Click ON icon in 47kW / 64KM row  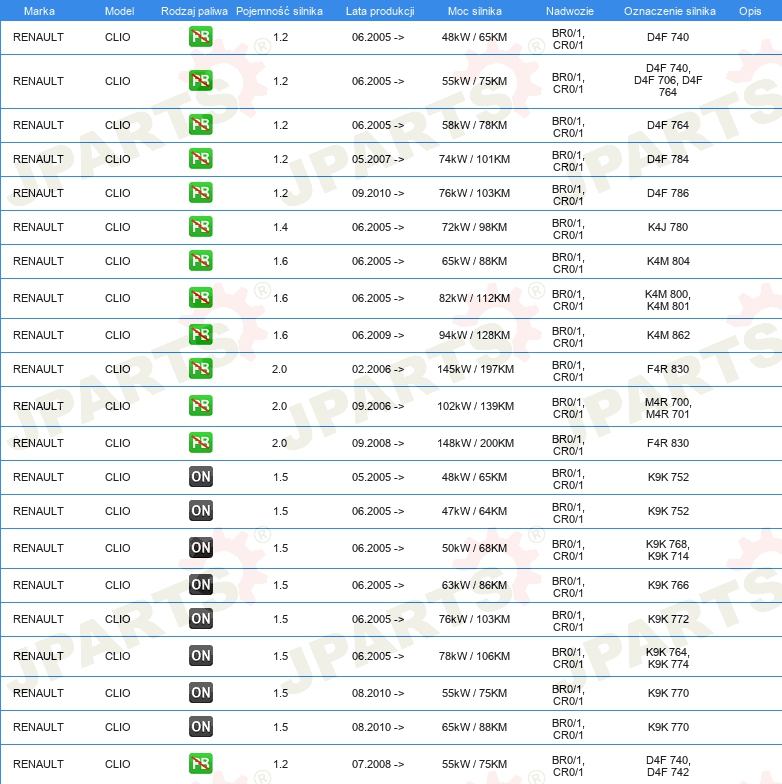(200, 511)
